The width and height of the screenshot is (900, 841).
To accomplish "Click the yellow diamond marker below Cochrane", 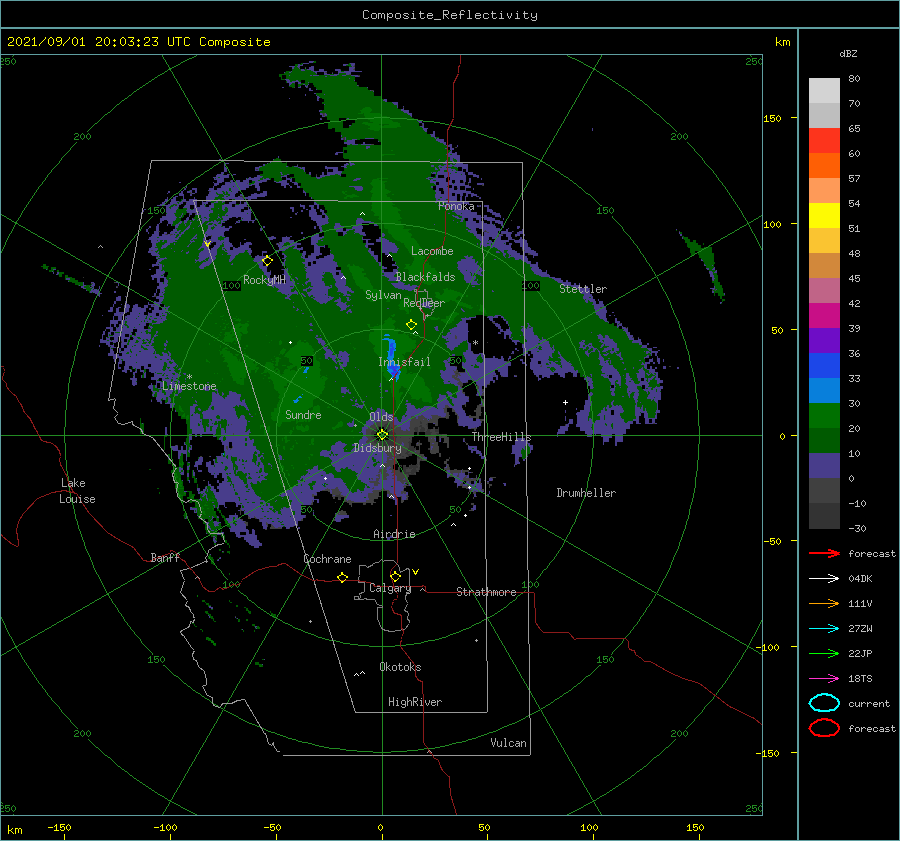I will (x=342, y=577).
